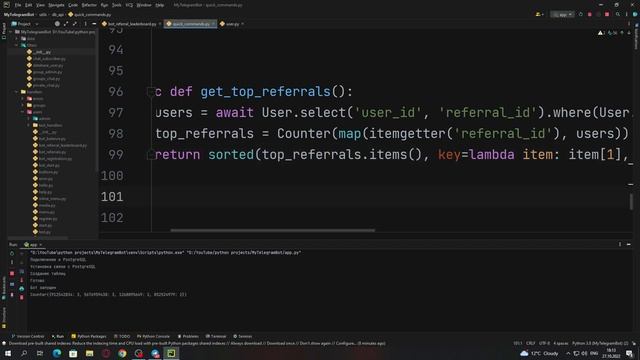Select chat_subscriber.py in the project tree
Screen dimensions: 640x360
click(x=46, y=59)
